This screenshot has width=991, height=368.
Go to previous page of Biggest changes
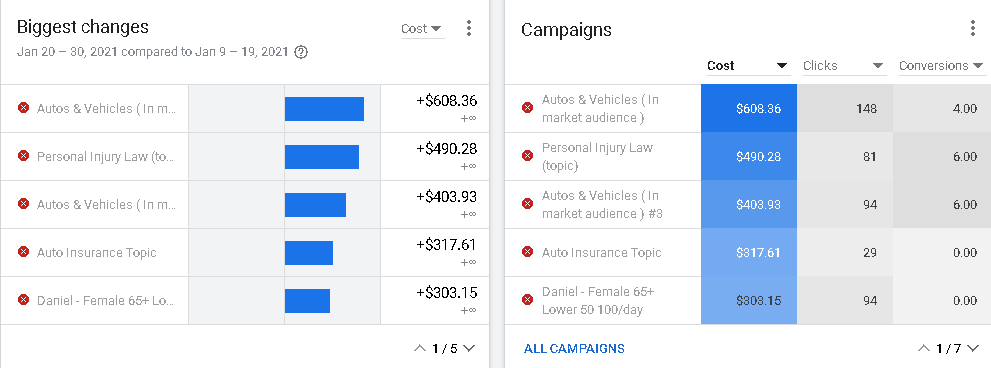pyautogui.click(x=419, y=348)
